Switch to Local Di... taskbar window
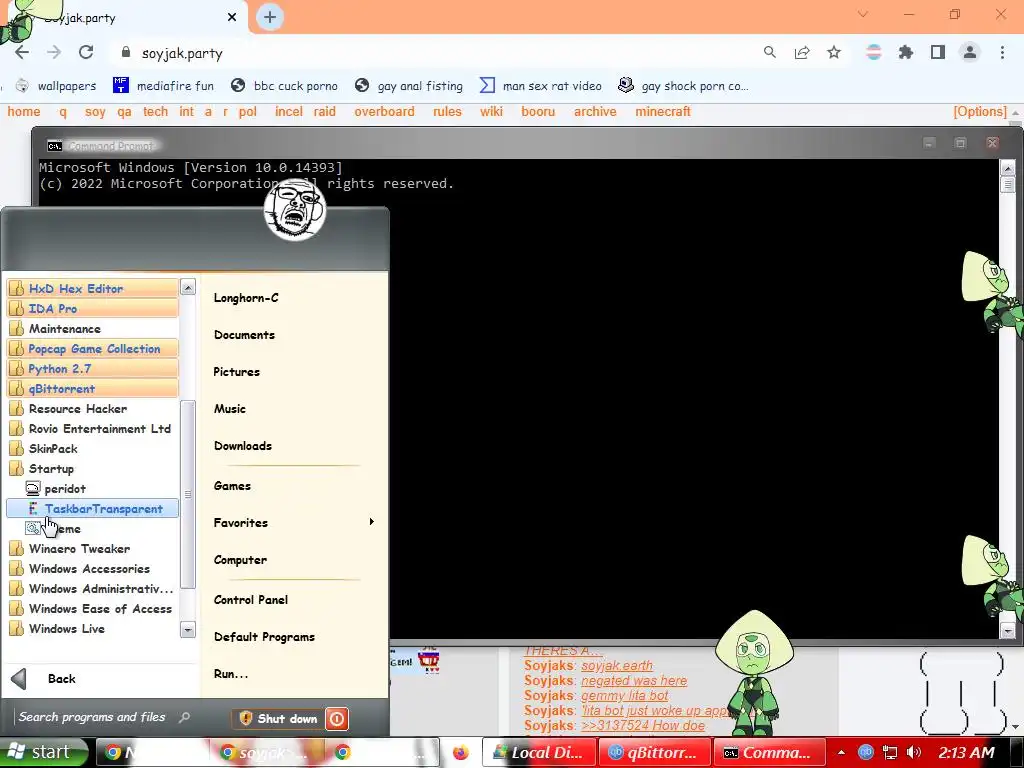The image size is (1024, 768). pos(539,752)
